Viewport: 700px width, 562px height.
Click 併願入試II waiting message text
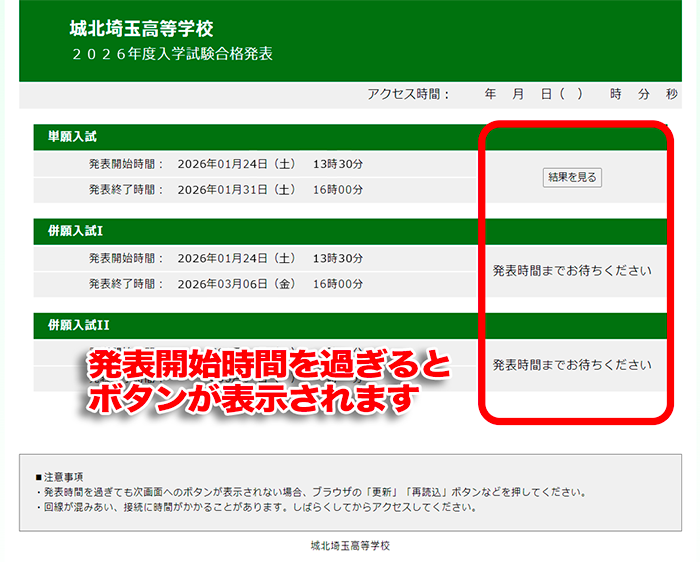[572, 365]
